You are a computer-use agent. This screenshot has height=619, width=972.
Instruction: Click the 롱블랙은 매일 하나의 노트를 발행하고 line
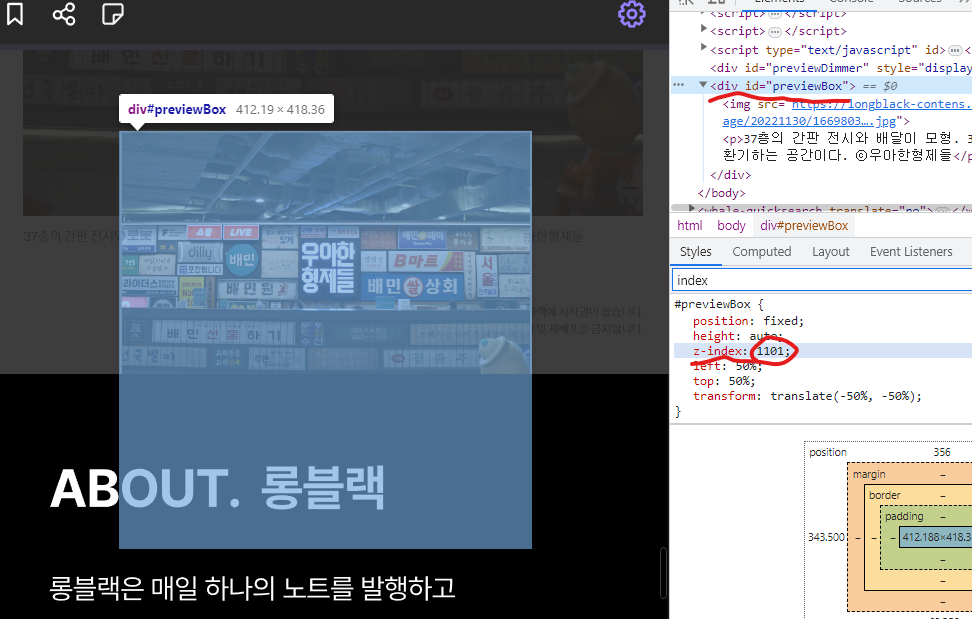point(252,588)
